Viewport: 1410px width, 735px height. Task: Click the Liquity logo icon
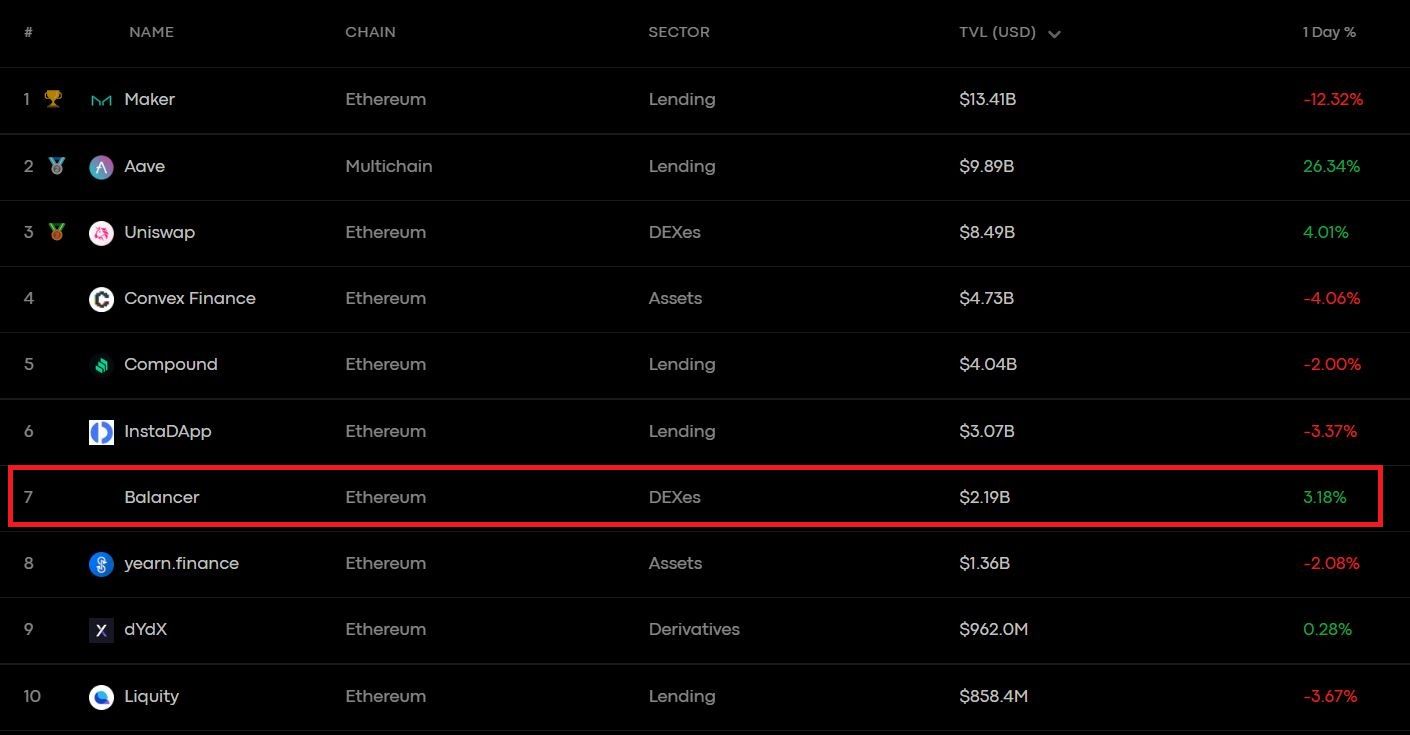(101, 697)
